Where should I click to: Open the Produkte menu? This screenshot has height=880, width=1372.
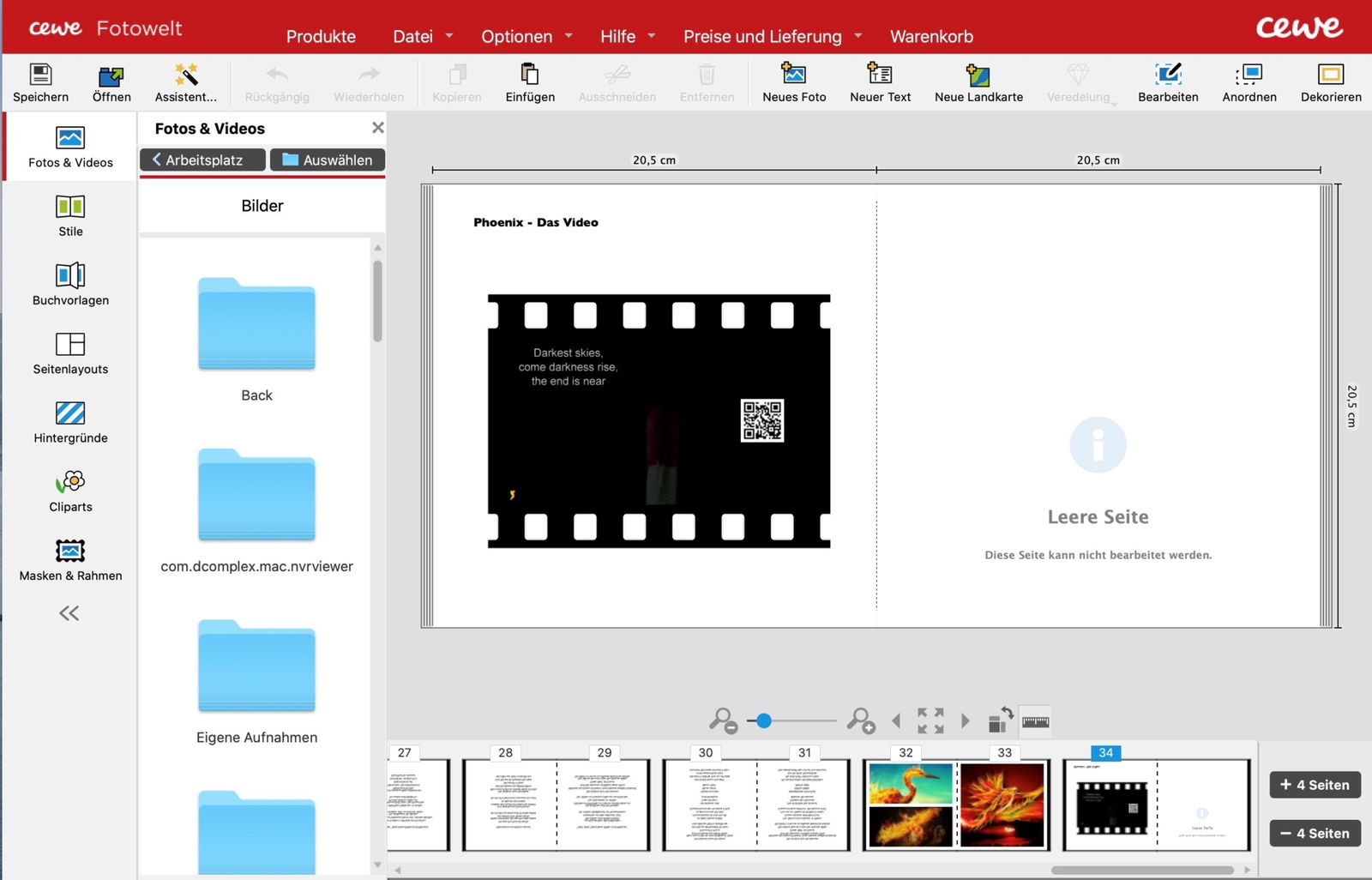[x=321, y=36]
